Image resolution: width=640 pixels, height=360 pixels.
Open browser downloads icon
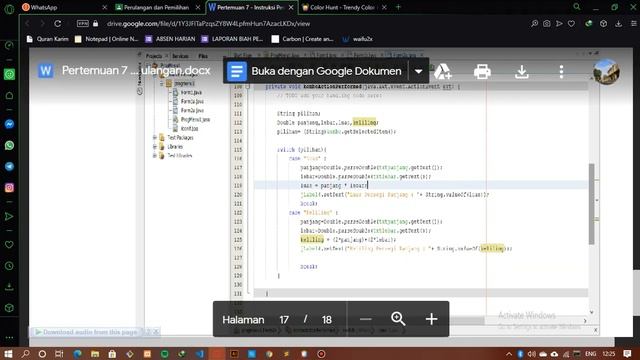[618, 24]
